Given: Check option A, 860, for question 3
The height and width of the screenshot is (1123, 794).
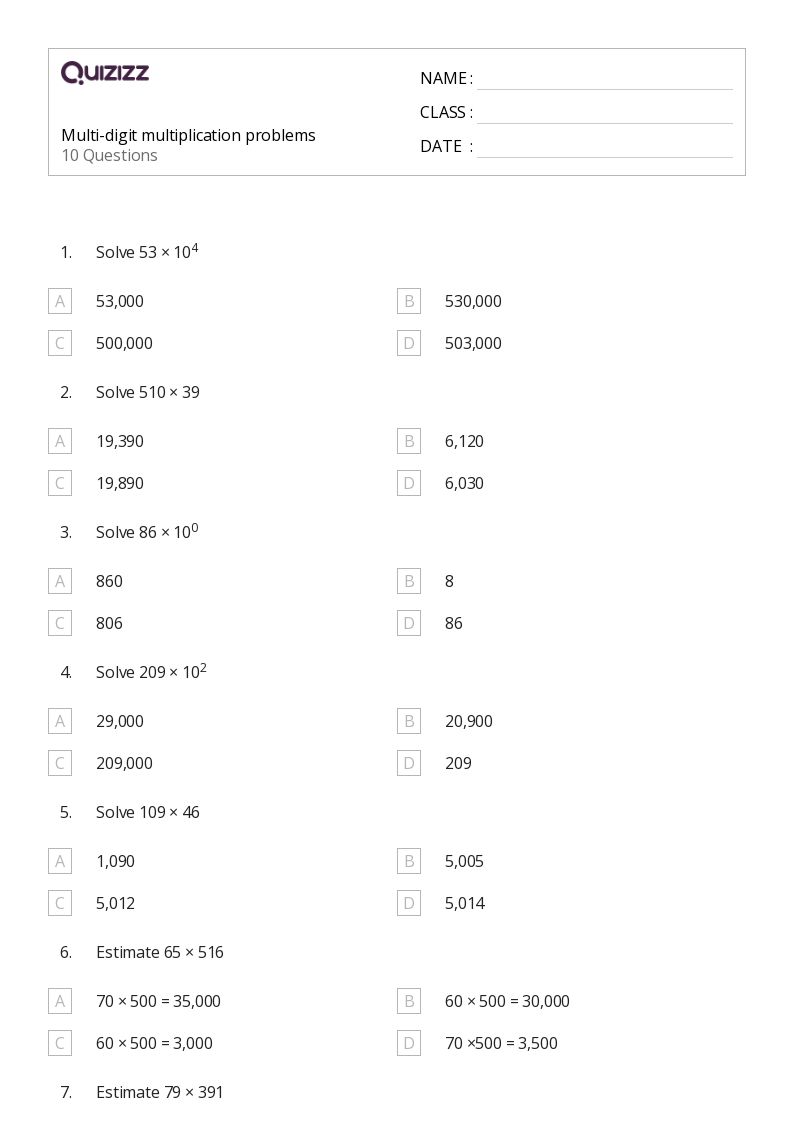Looking at the screenshot, I should click(x=60, y=581).
